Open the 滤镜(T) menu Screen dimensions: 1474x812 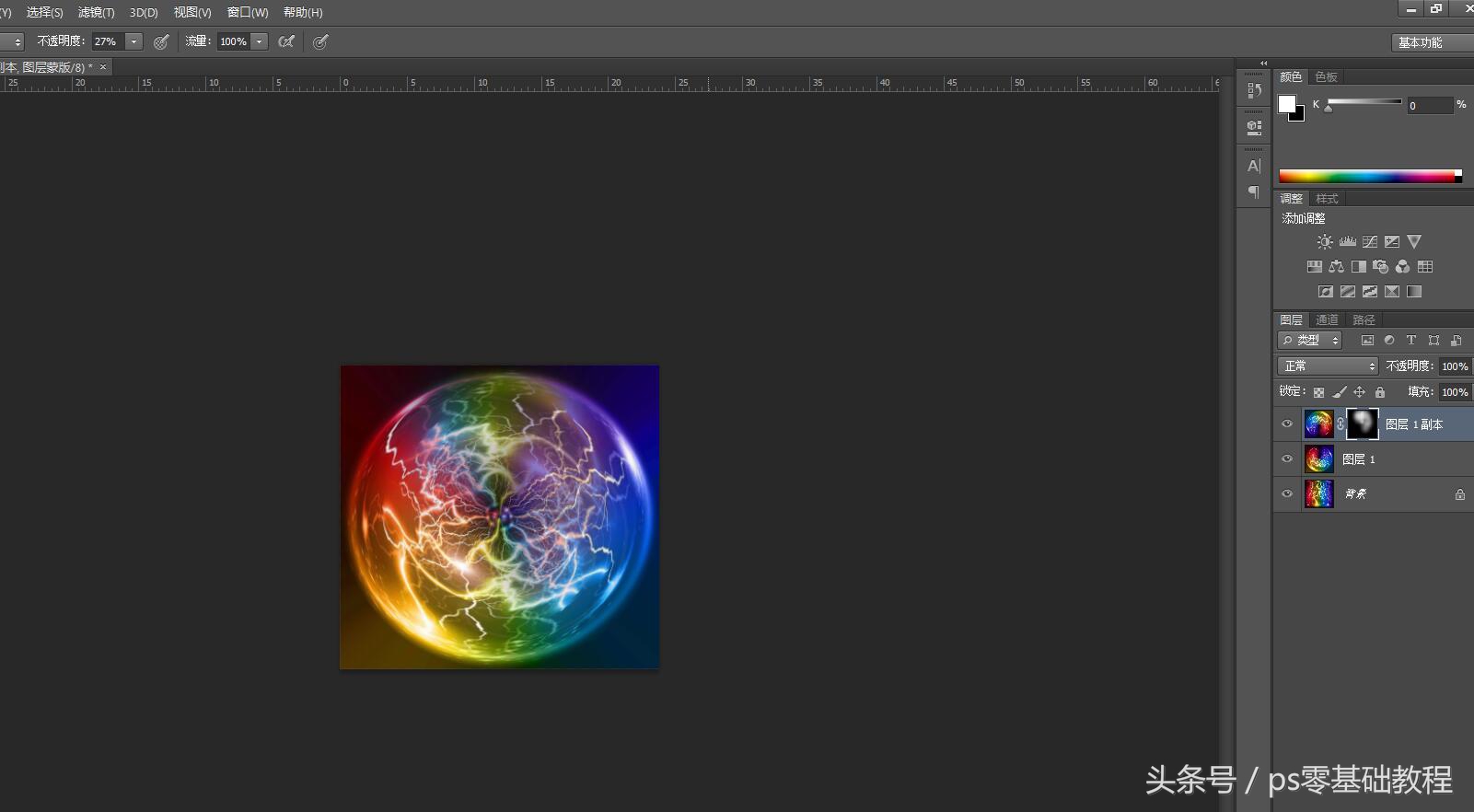(96, 12)
